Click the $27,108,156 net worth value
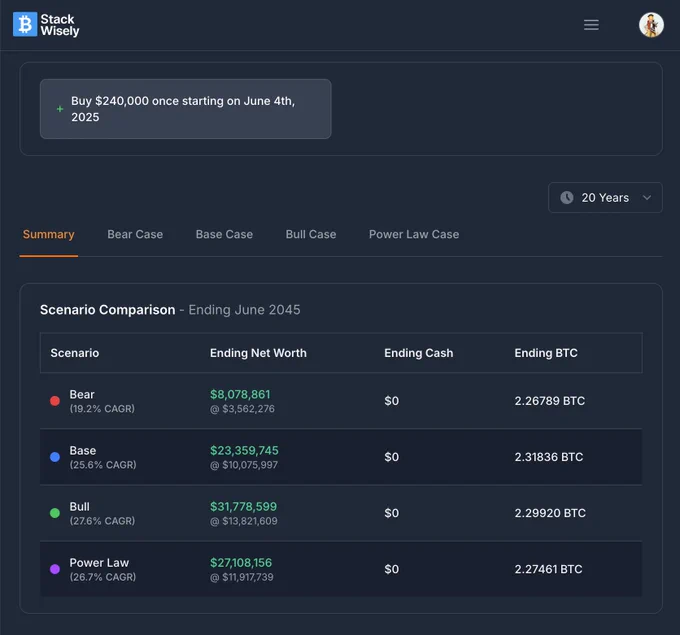 click(x=241, y=563)
